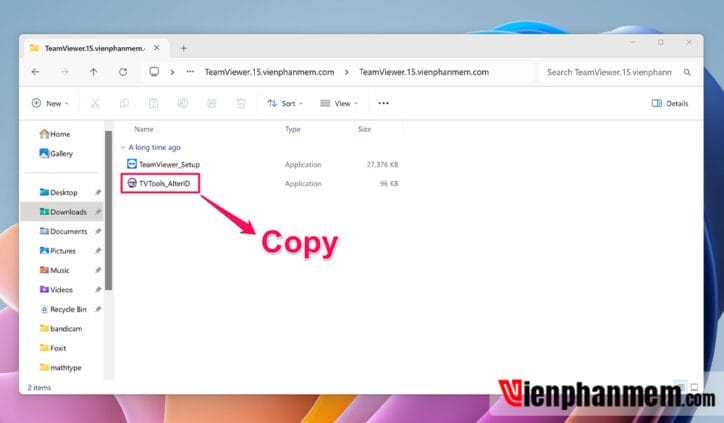
Task: Add a new tab with plus
Action: [x=184, y=48]
